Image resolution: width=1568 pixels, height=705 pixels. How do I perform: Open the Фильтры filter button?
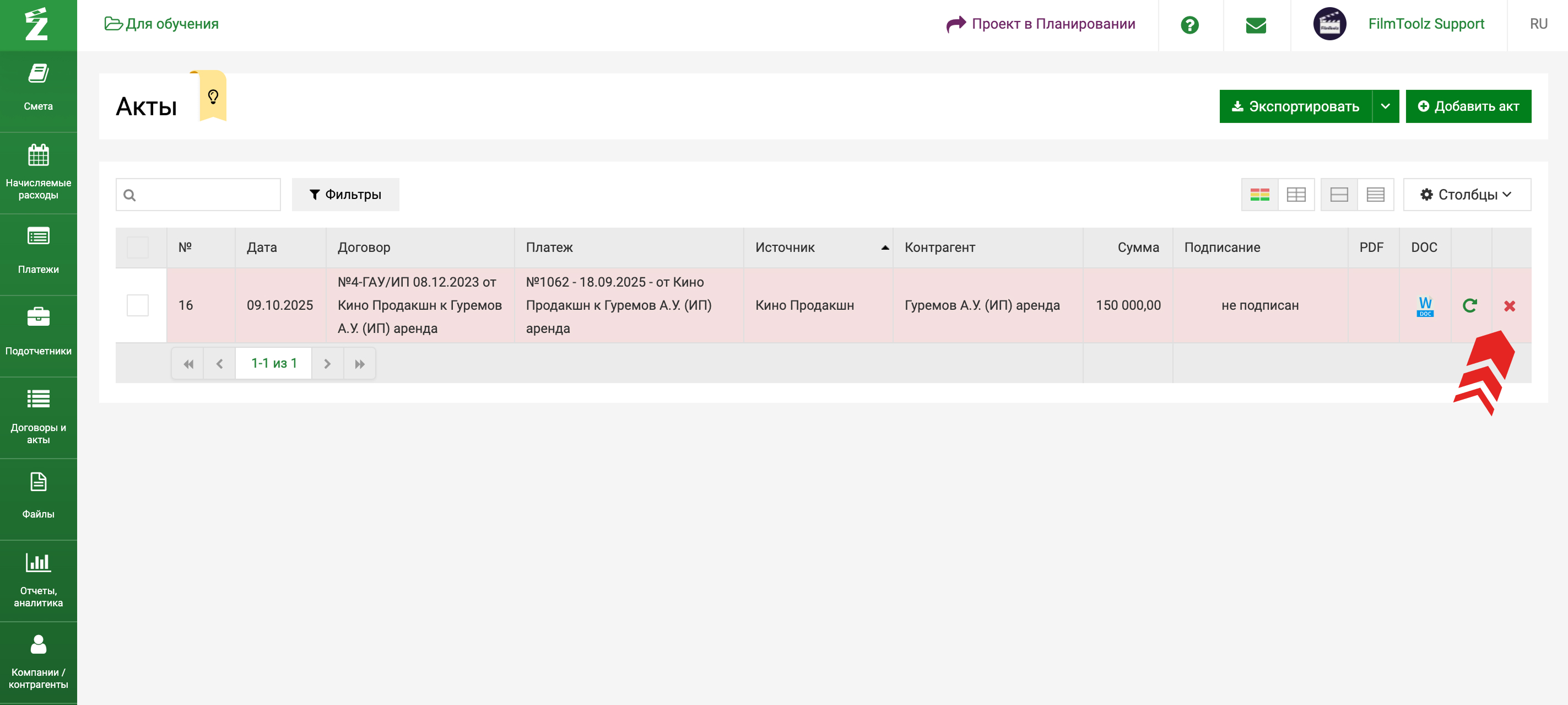click(345, 195)
